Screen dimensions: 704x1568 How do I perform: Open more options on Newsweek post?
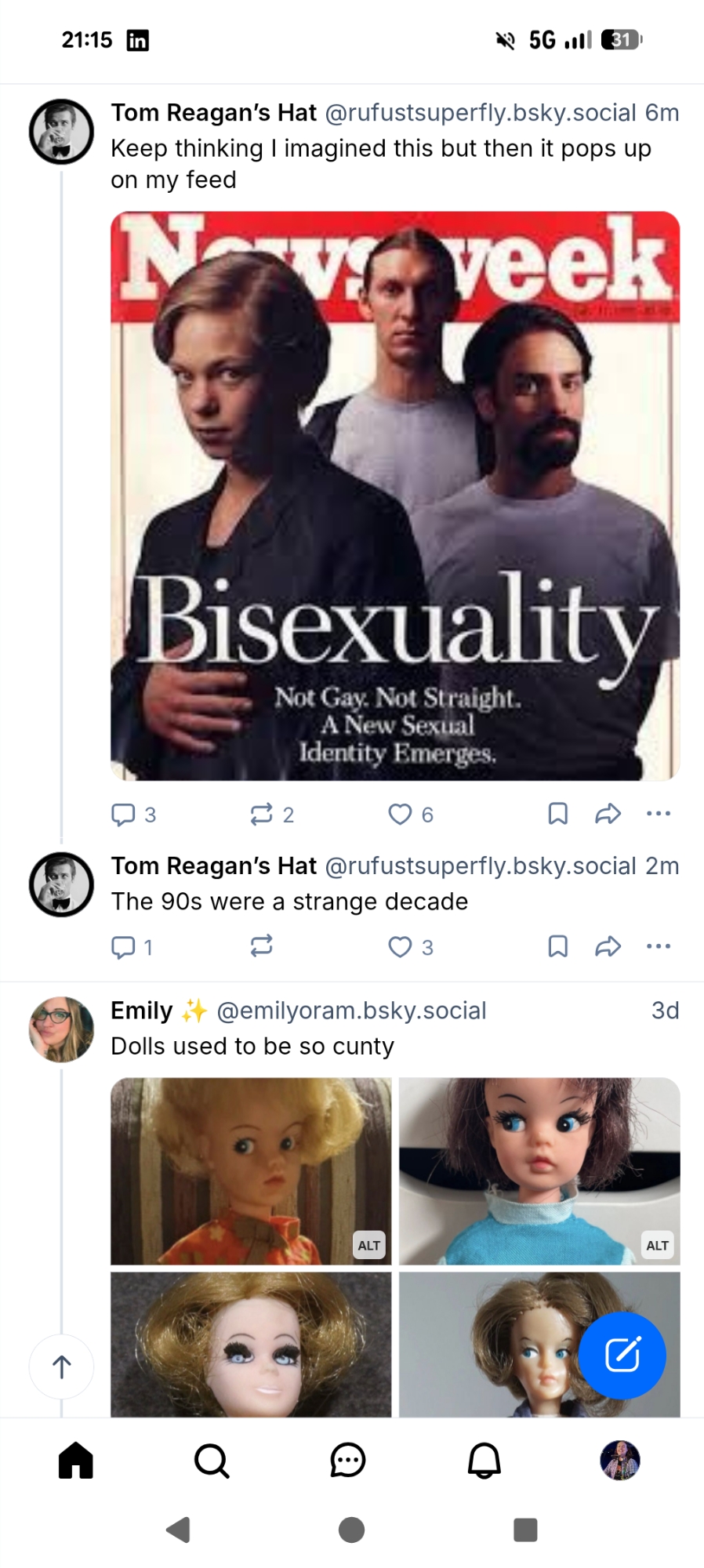tap(658, 814)
